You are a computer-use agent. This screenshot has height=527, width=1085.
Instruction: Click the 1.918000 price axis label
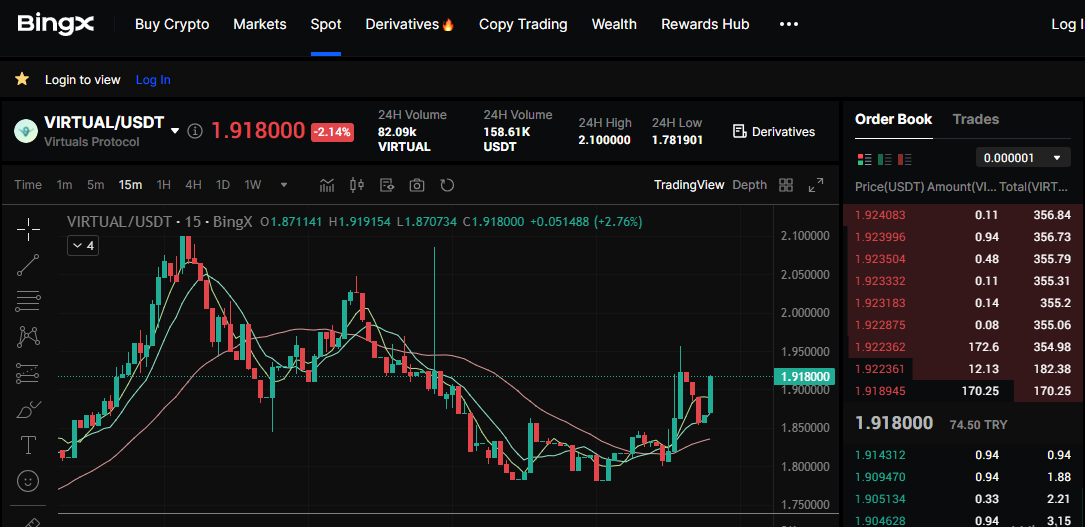[805, 377]
